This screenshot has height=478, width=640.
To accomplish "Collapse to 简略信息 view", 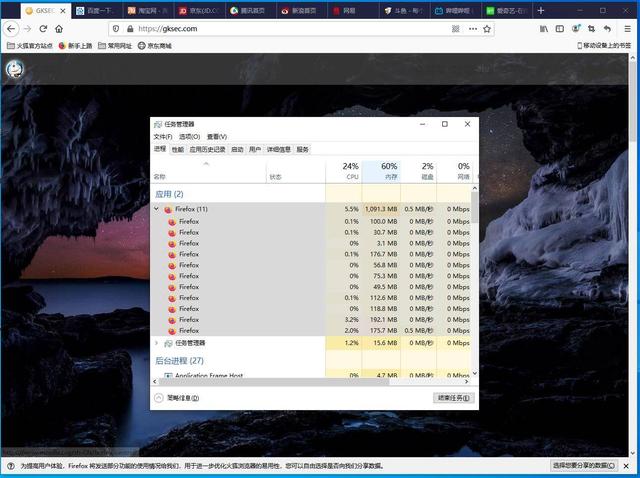I will (176, 398).
